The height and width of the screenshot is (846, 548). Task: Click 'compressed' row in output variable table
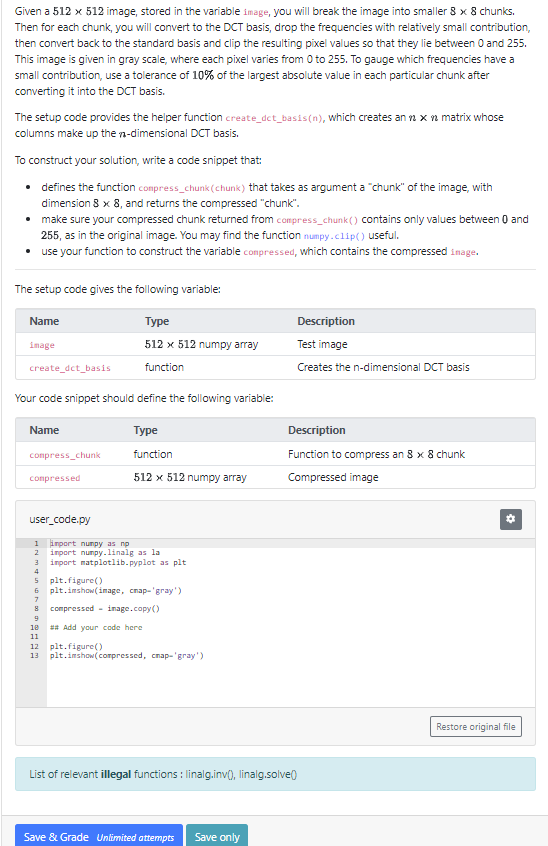[275, 477]
